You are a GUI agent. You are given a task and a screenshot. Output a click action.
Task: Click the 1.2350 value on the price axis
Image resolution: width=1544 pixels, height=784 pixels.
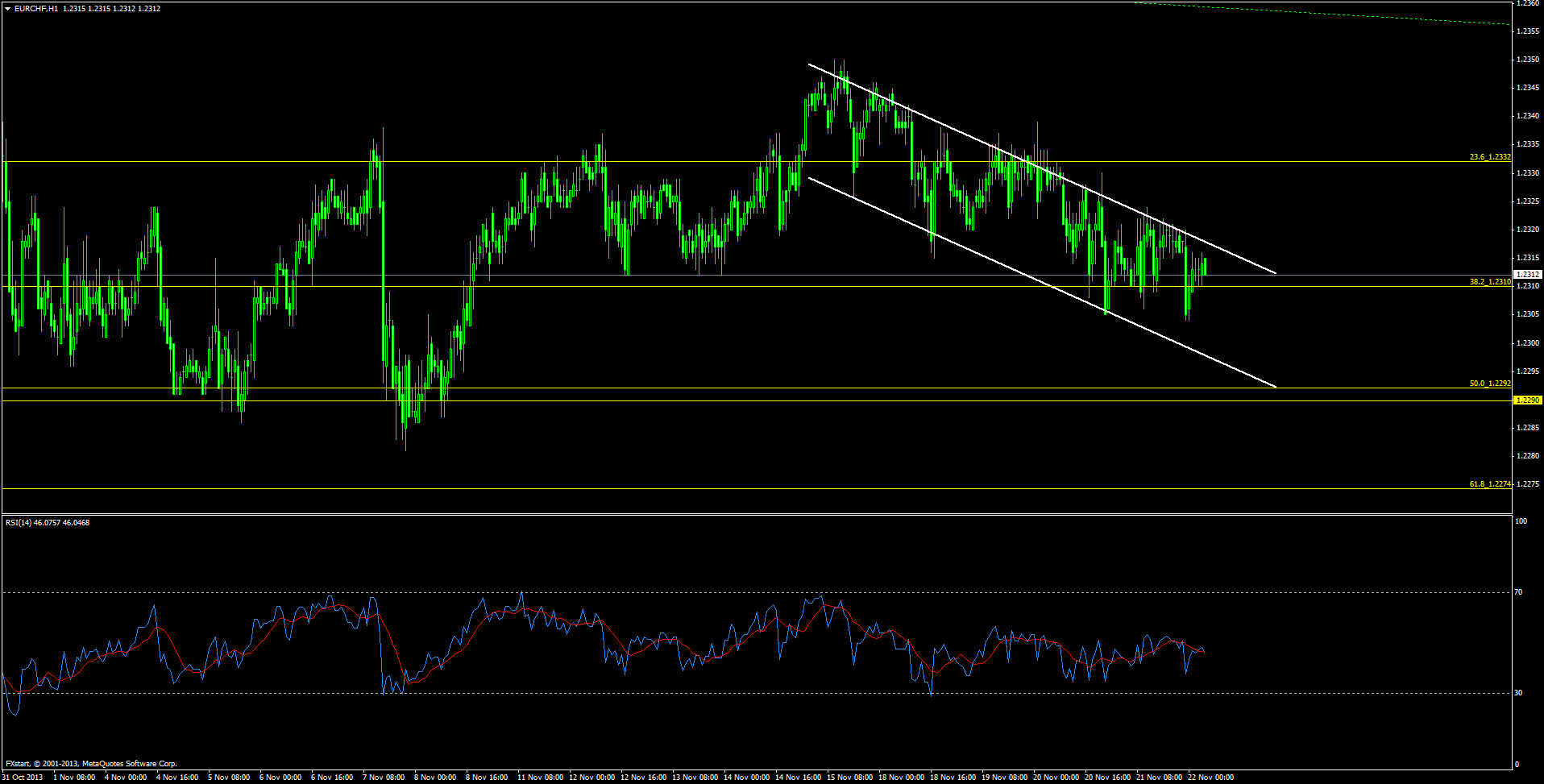coord(1528,60)
